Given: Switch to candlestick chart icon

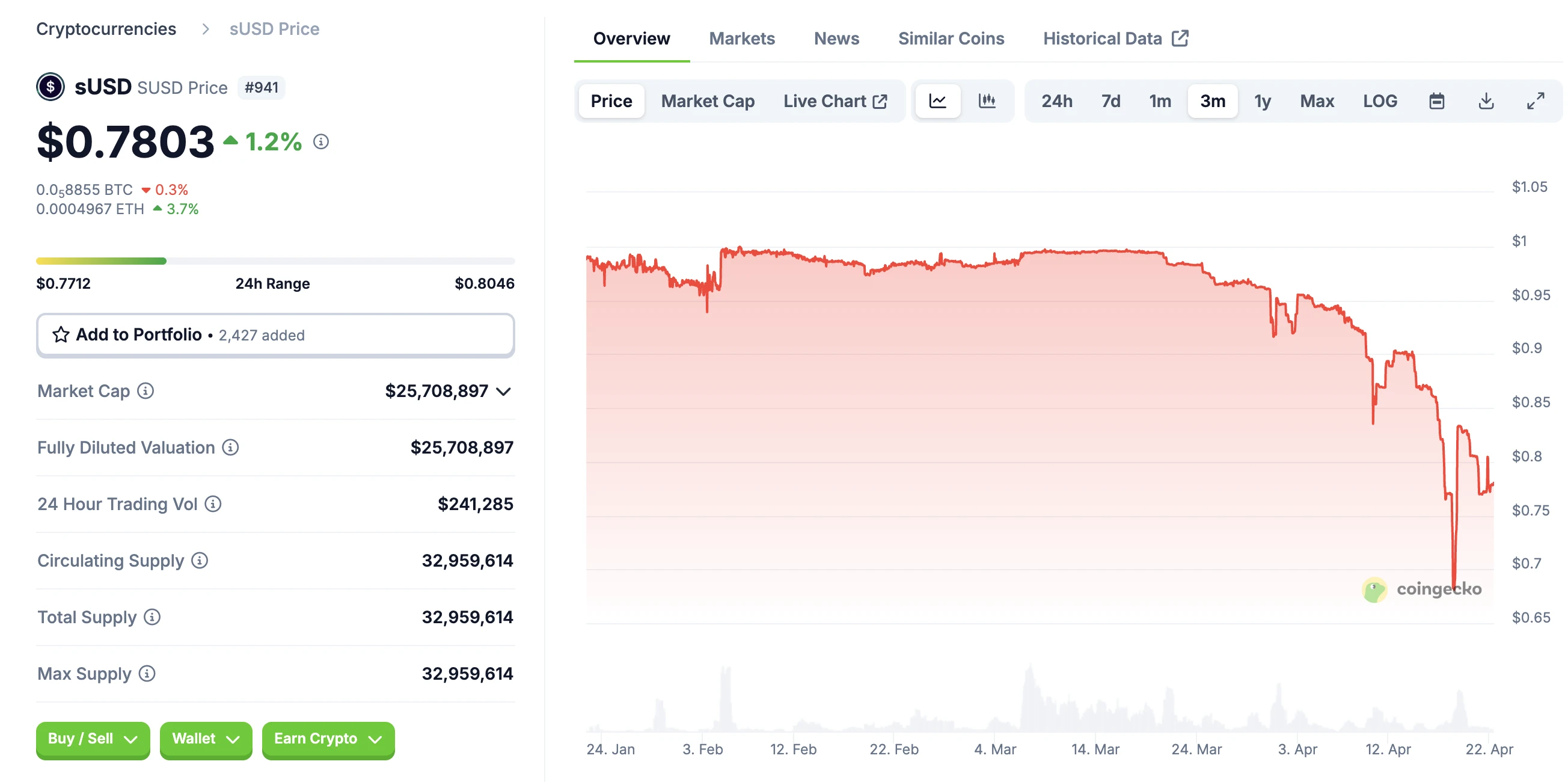Looking at the screenshot, I should pos(987,100).
